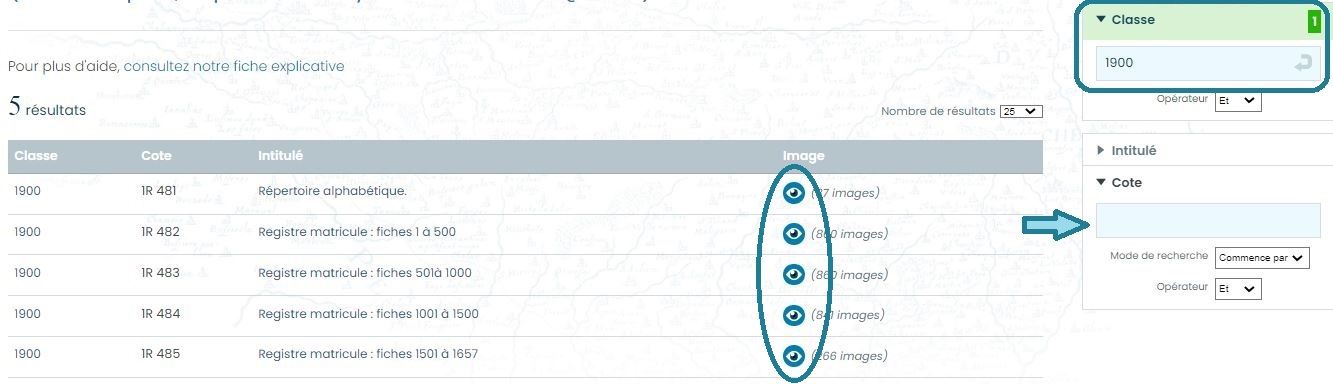The width and height of the screenshot is (1333, 384).
Task: Click the Cote search input field
Action: 1208,220
